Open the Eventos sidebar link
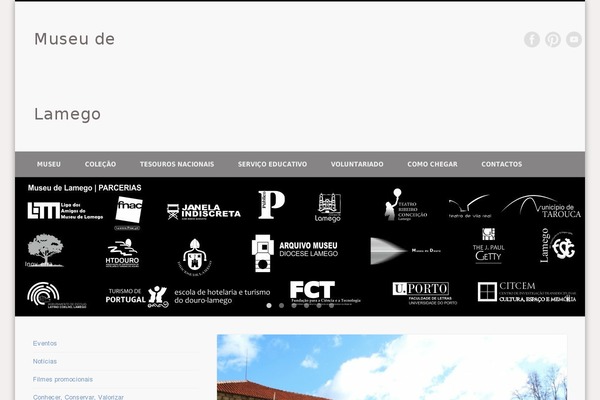Viewport: 600px width, 400px height. point(45,343)
